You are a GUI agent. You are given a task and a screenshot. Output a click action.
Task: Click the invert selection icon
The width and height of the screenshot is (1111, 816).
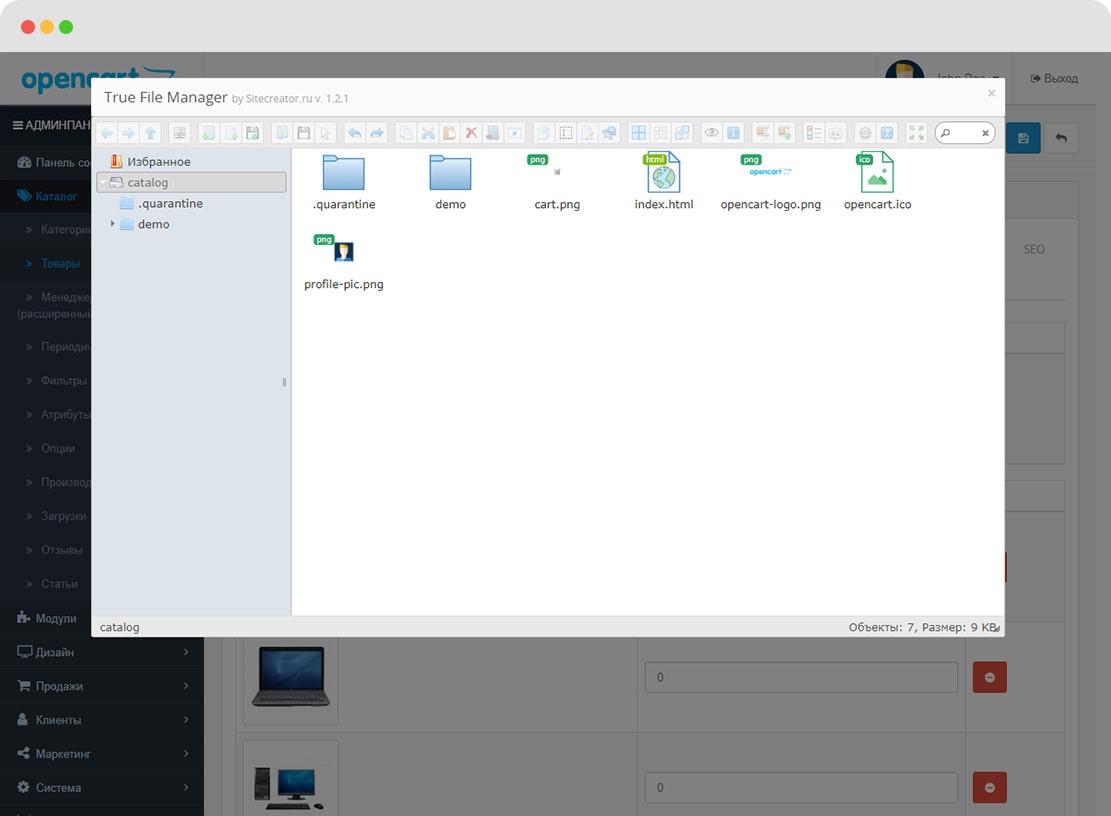682,133
